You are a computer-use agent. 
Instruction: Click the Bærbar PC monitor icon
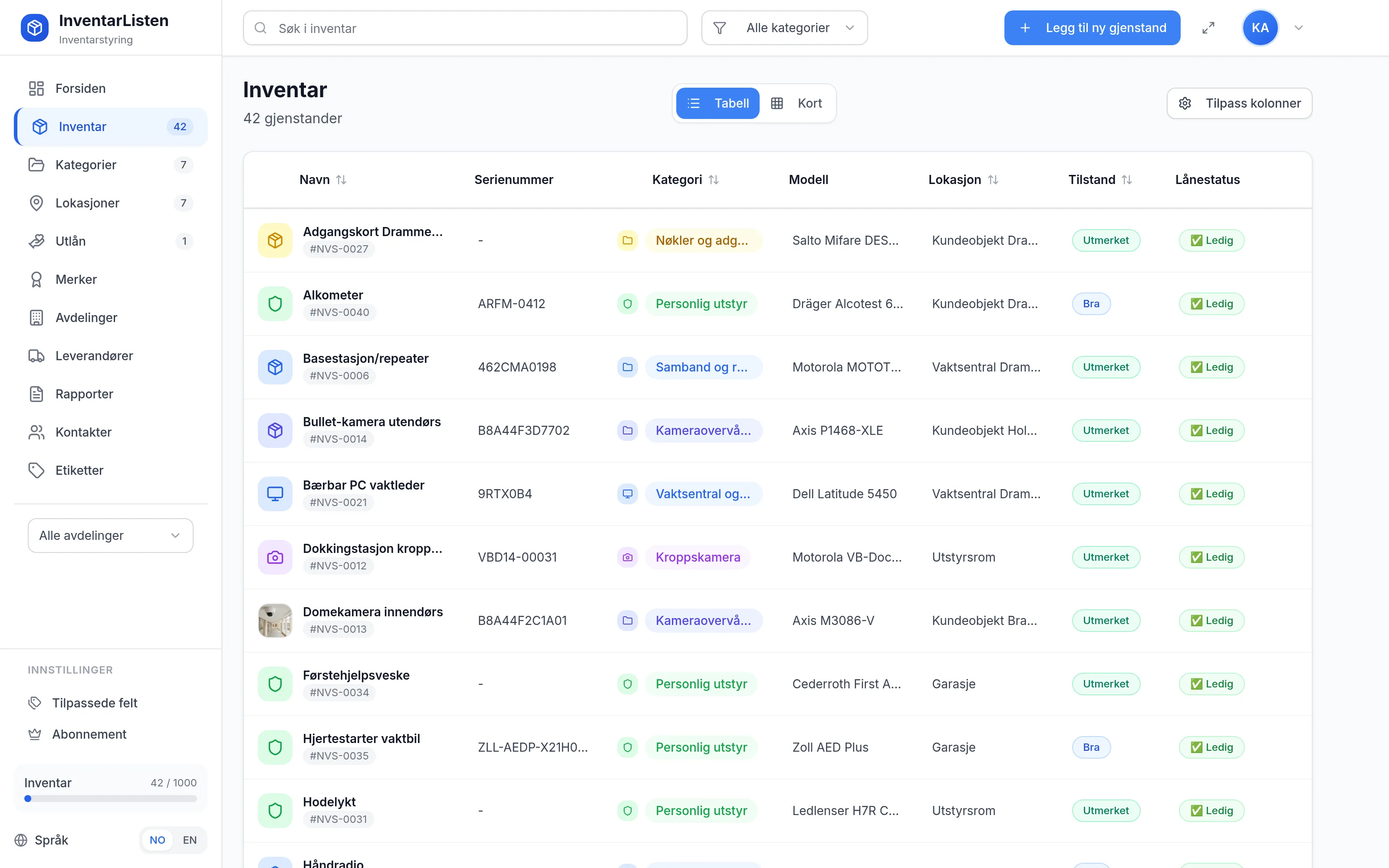tap(275, 494)
